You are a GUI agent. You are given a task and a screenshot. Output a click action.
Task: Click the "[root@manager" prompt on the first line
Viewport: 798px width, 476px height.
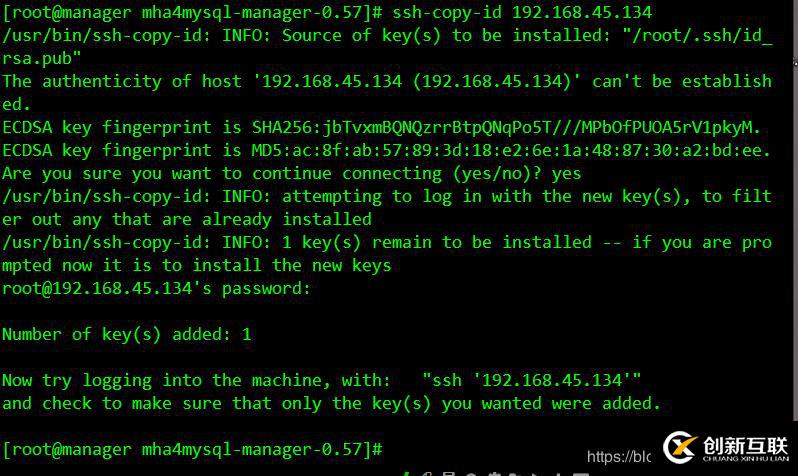point(66,13)
